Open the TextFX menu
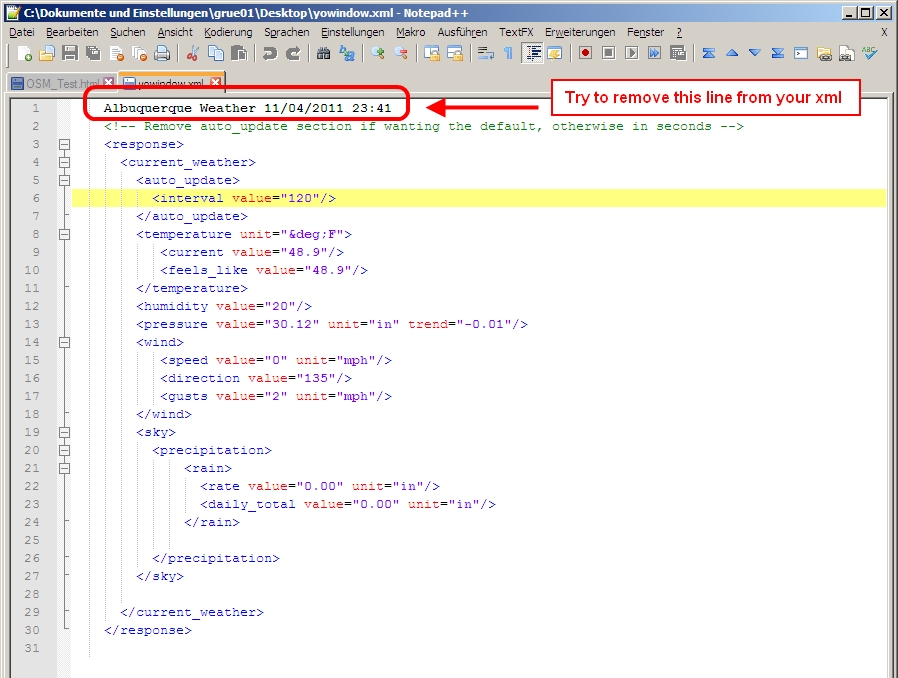The image size is (898, 678). pyautogui.click(x=516, y=32)
